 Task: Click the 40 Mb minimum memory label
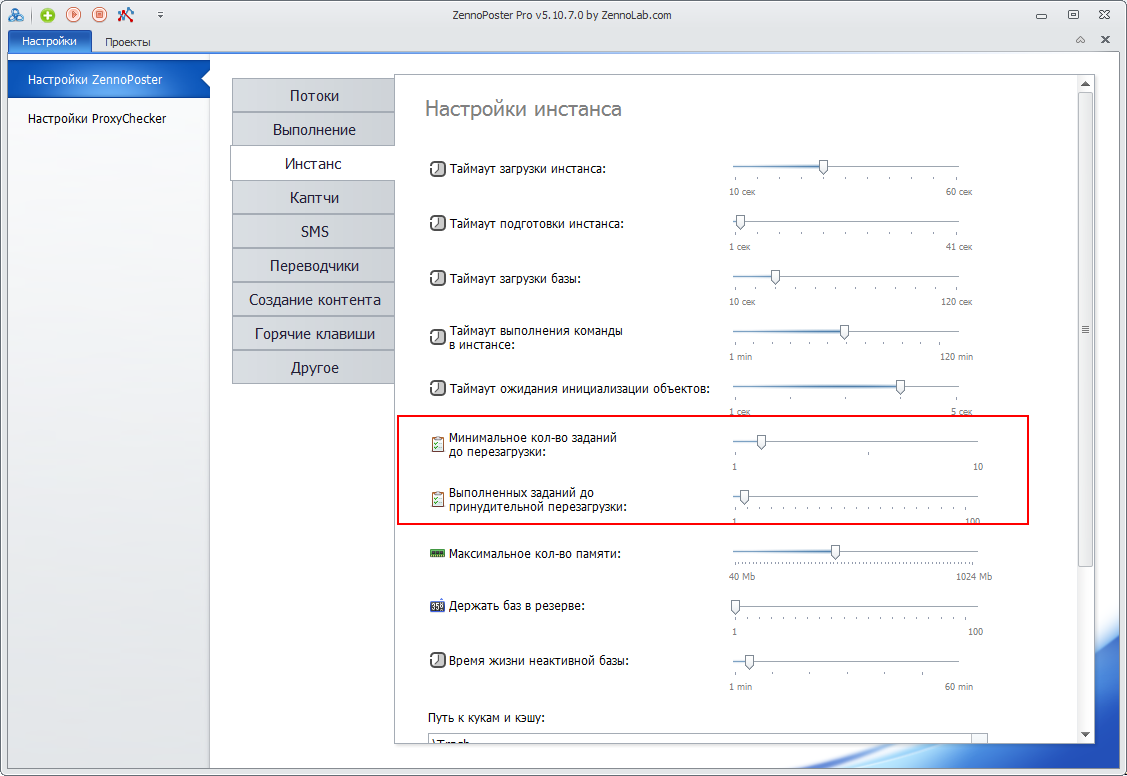pyautogui.click(x=742, y=577)
